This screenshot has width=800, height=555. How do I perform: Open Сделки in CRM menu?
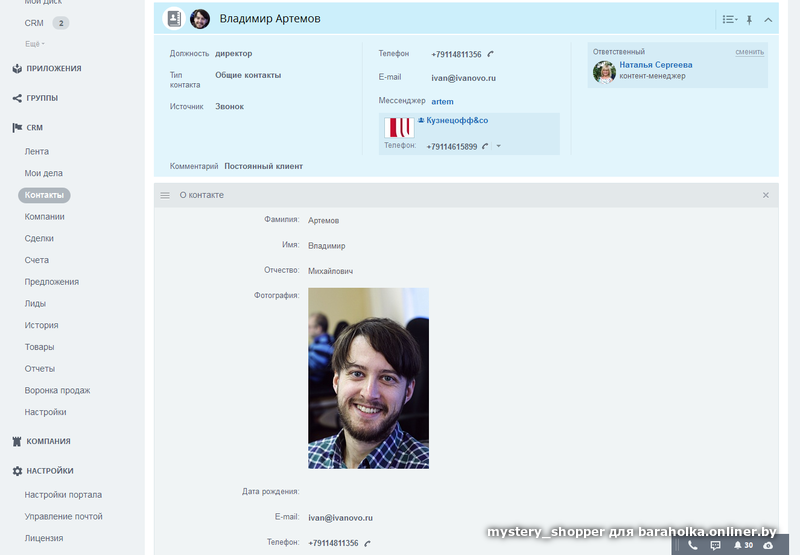[39, 238]
